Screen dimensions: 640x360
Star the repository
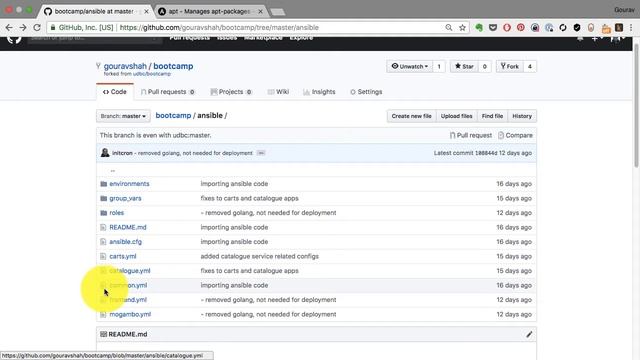[x=464, y=67]
